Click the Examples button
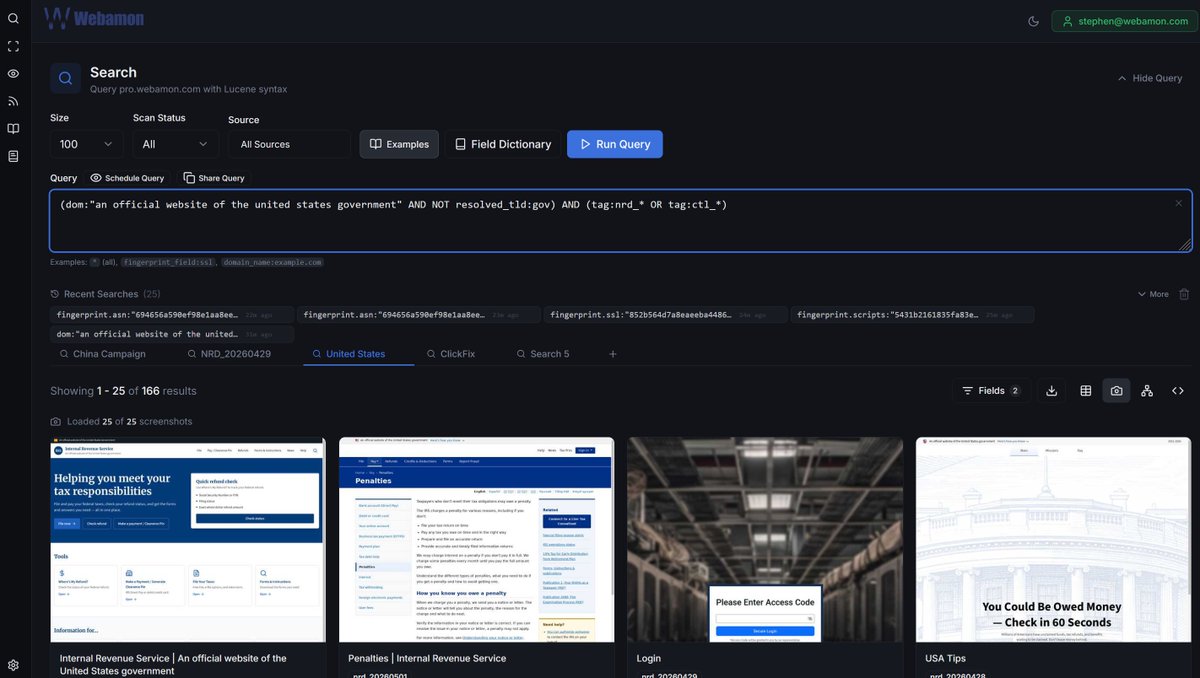This screenshot has height=678, width=1200. click(x=399, y=144)
